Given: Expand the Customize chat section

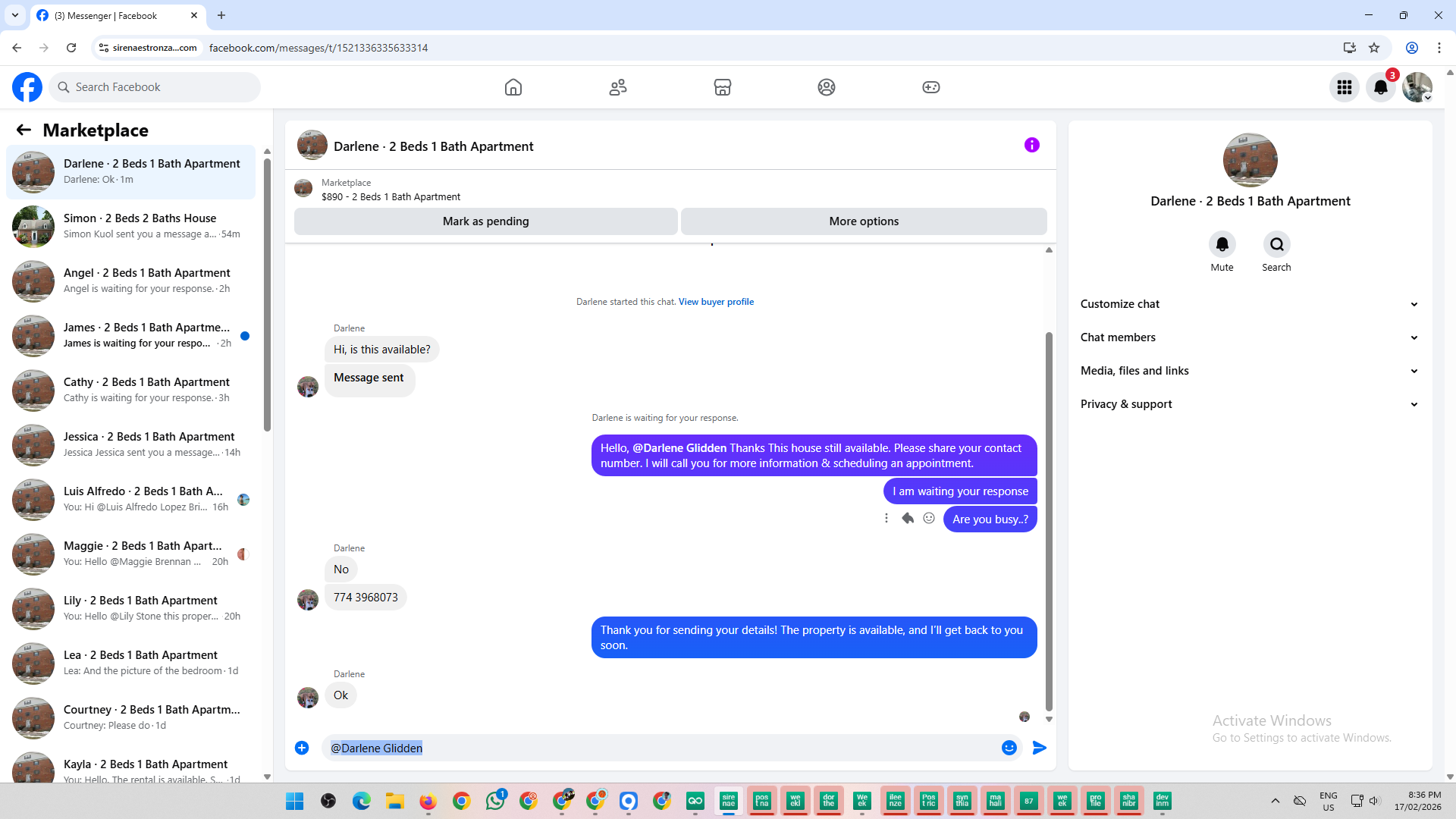Looking at the screenshot, I should (1249, 304).
